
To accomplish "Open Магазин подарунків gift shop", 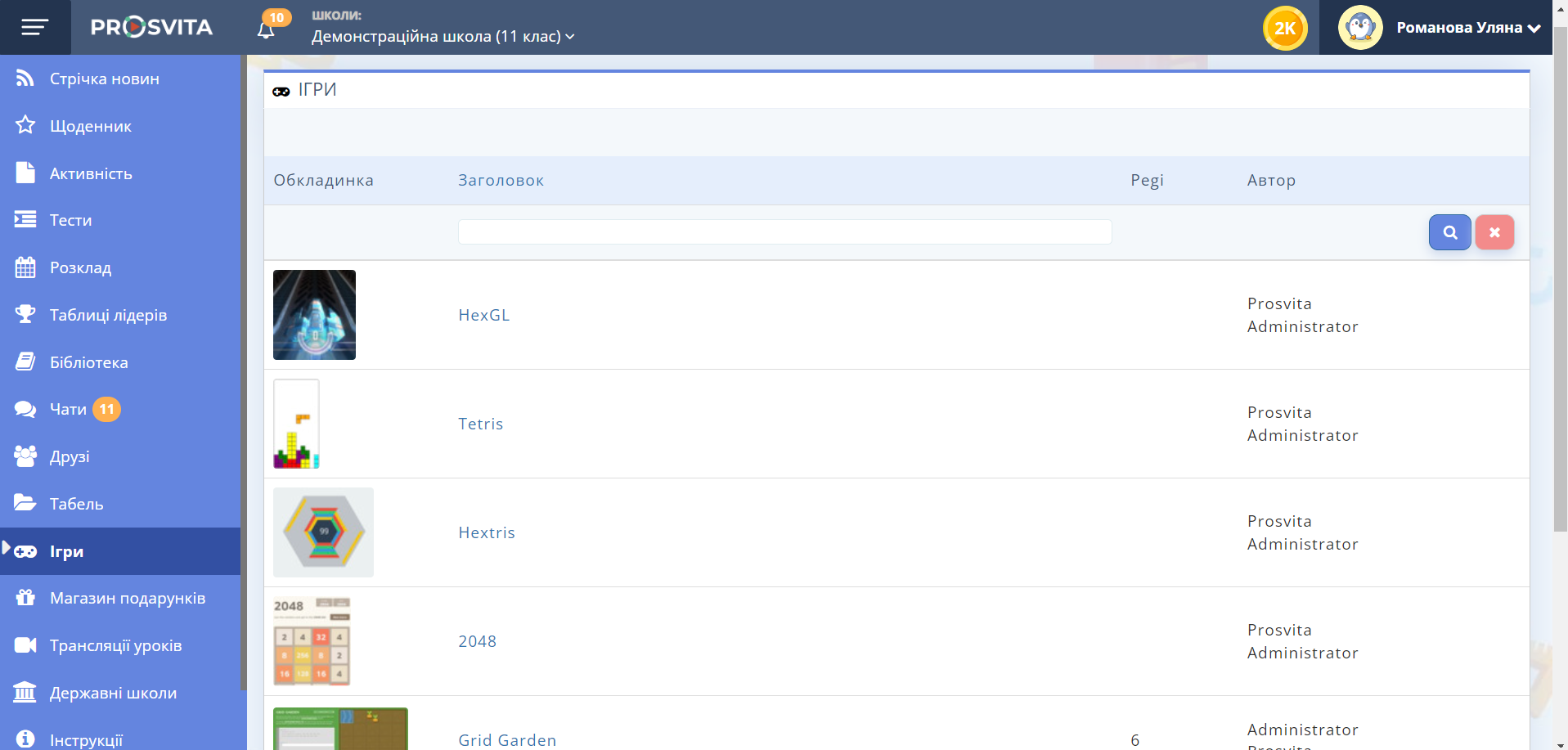I will coord(127,598).
